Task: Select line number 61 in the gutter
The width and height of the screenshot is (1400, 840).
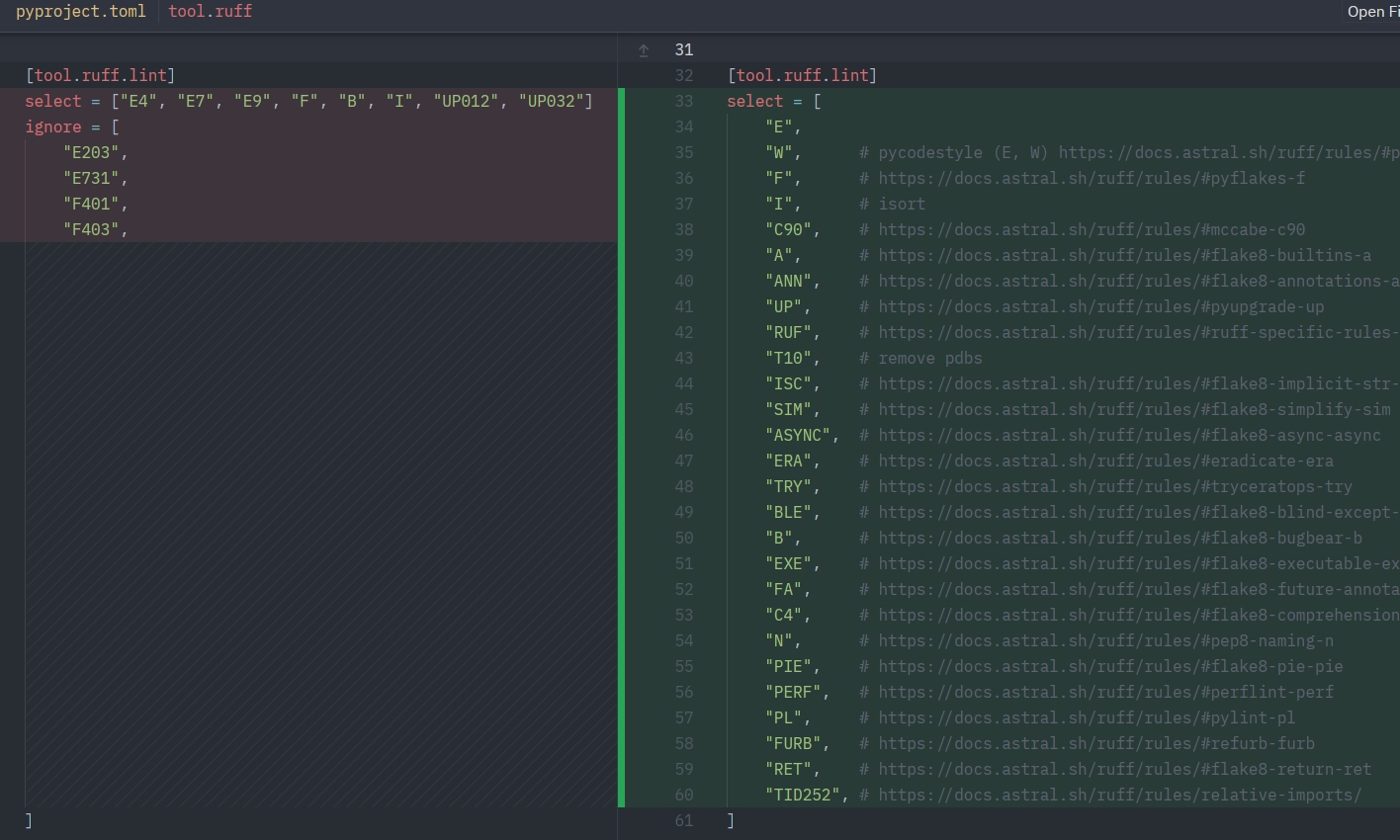Action: [x=683, y=821]
